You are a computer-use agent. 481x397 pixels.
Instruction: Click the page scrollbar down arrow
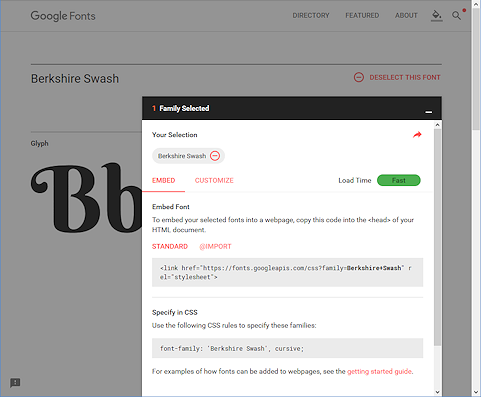click(476, 392)
